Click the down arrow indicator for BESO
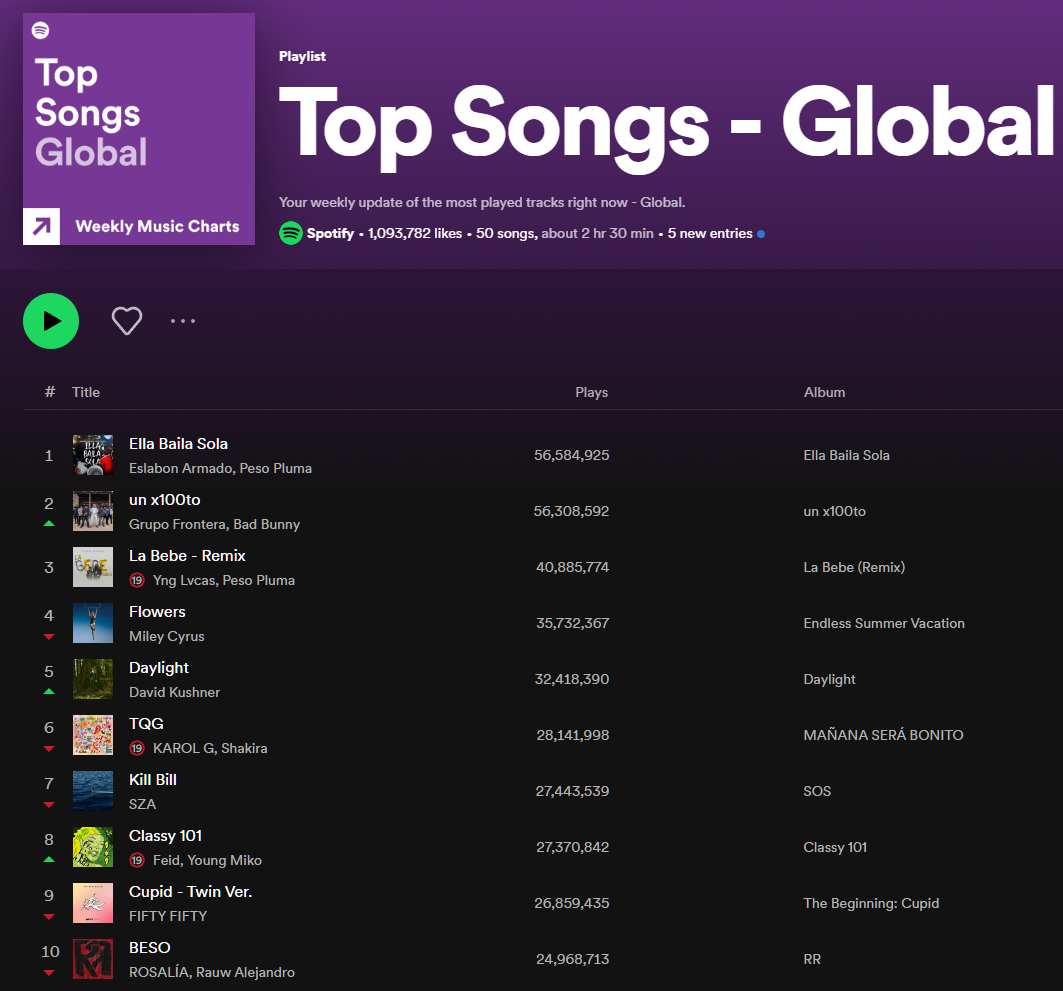This screenshot has width=1063, height=991. tap(49, 973)
